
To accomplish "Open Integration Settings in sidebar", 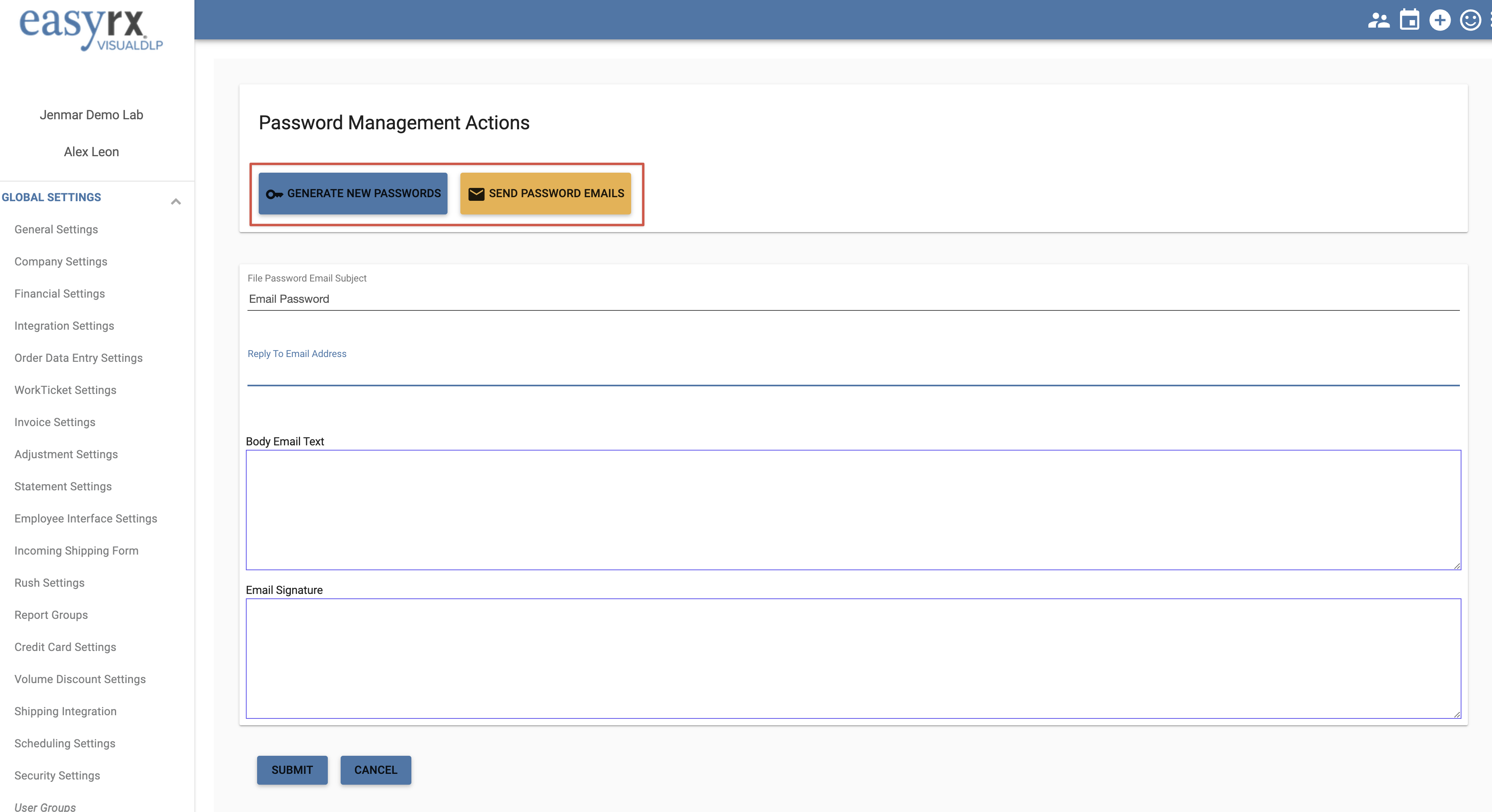I will point(64,326).
